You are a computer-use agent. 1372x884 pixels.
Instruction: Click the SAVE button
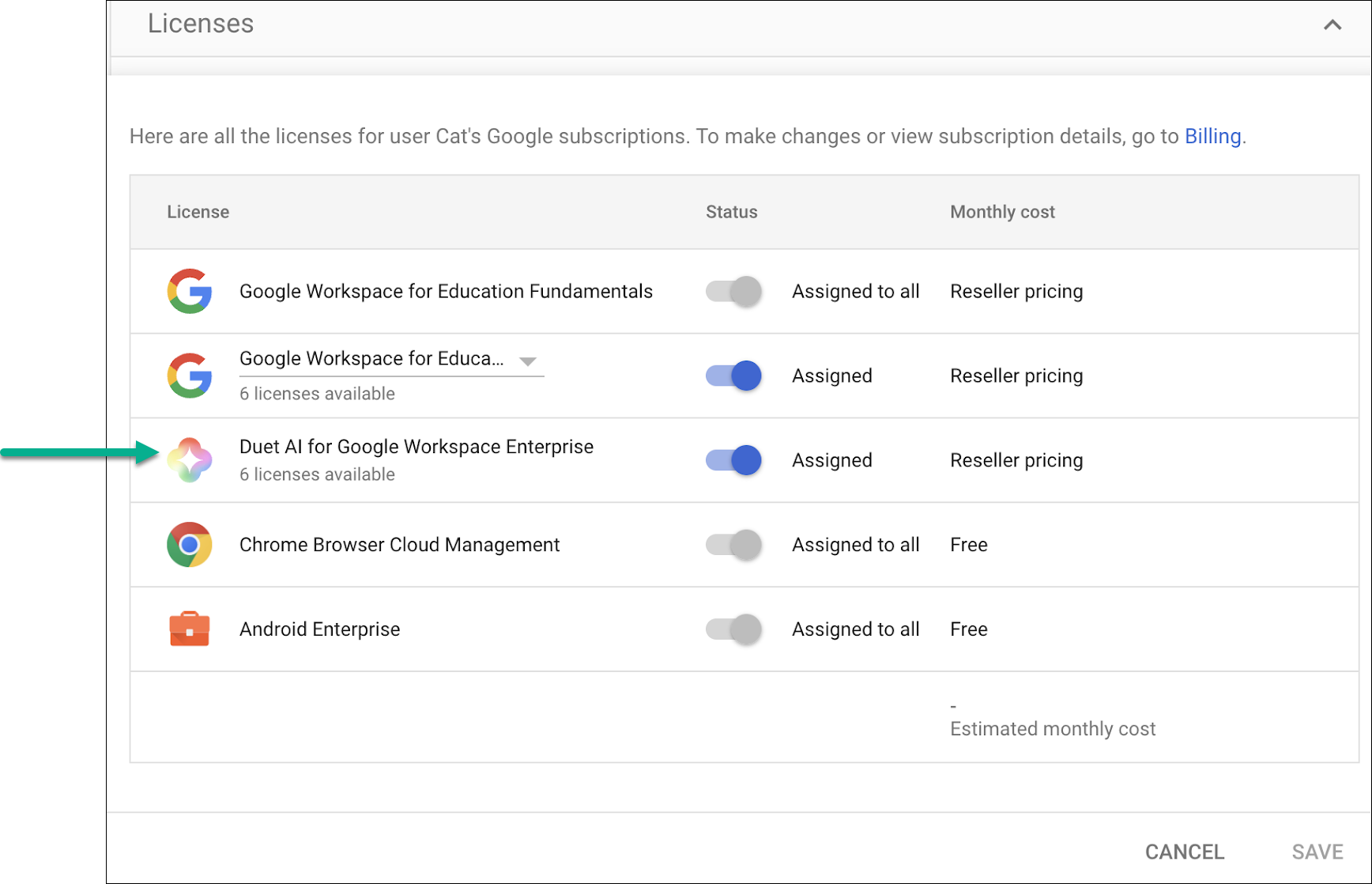[1317, 852]
